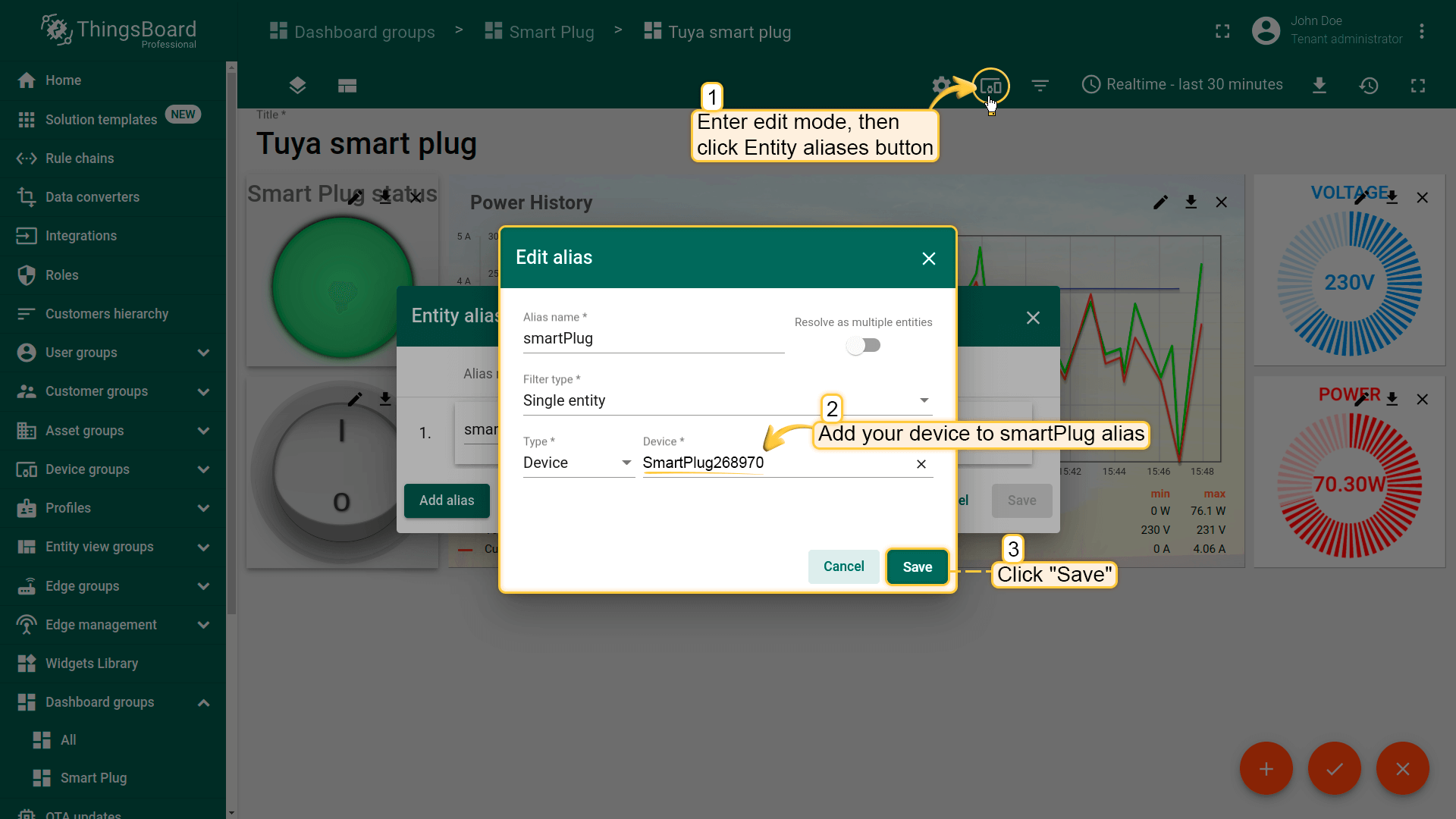Click the orange add widget button
This screenshot has width=1456, height=819.
pyautogui.click(x=1266, y=769)
